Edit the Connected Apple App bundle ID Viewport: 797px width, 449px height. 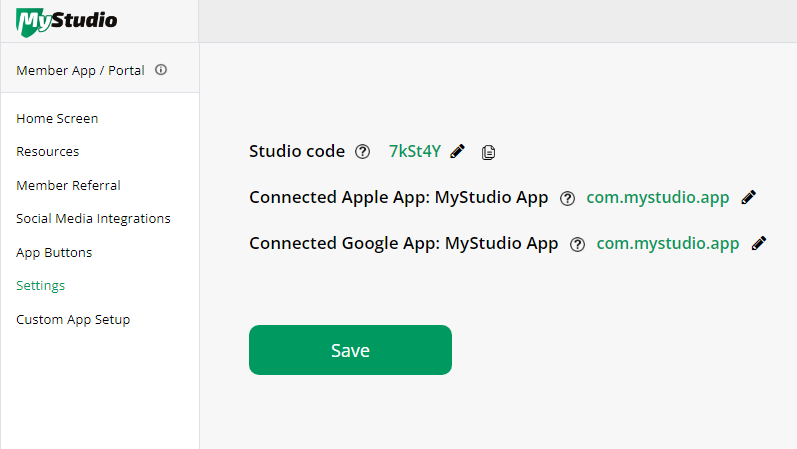[749, 197]
